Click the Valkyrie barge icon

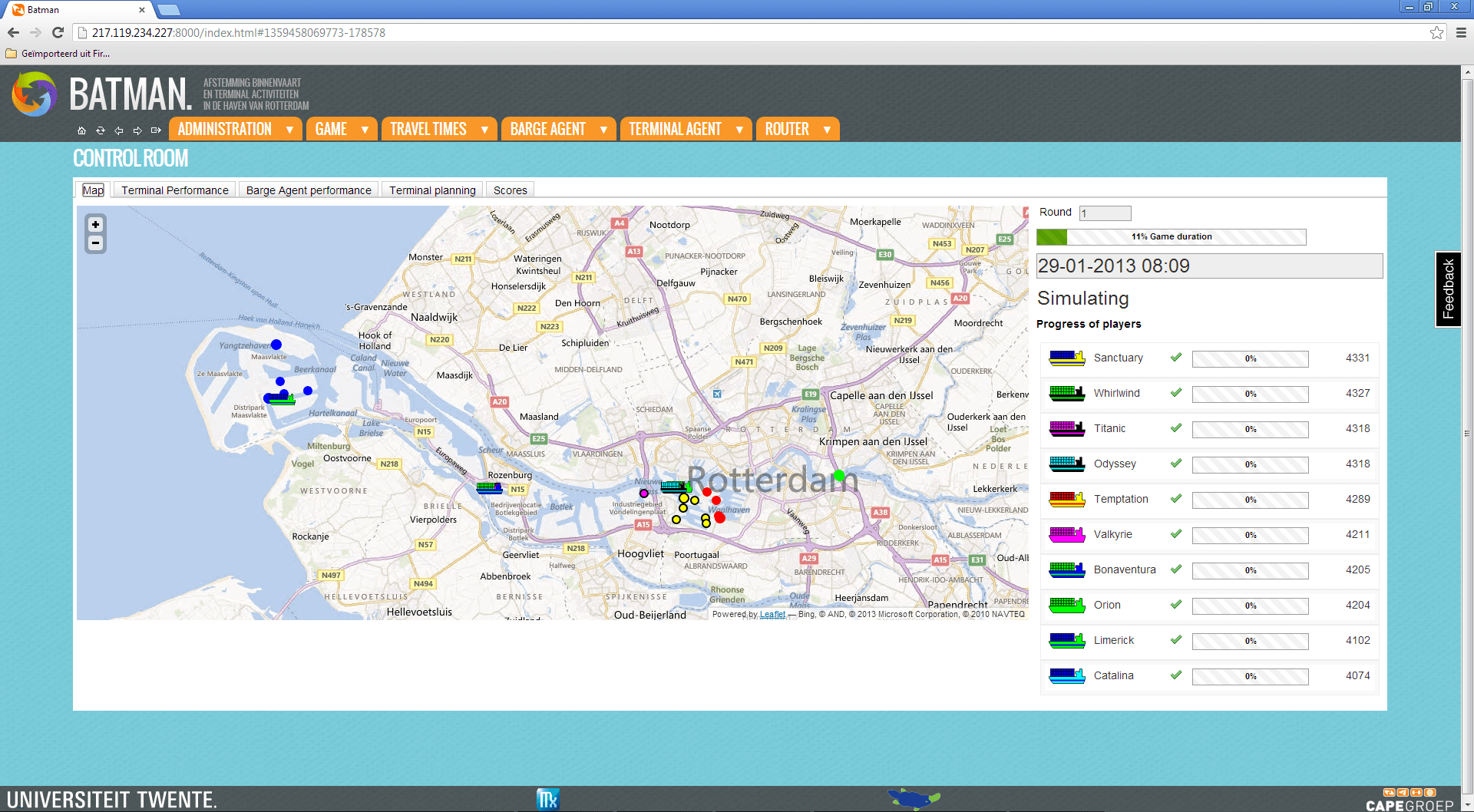1067,534
